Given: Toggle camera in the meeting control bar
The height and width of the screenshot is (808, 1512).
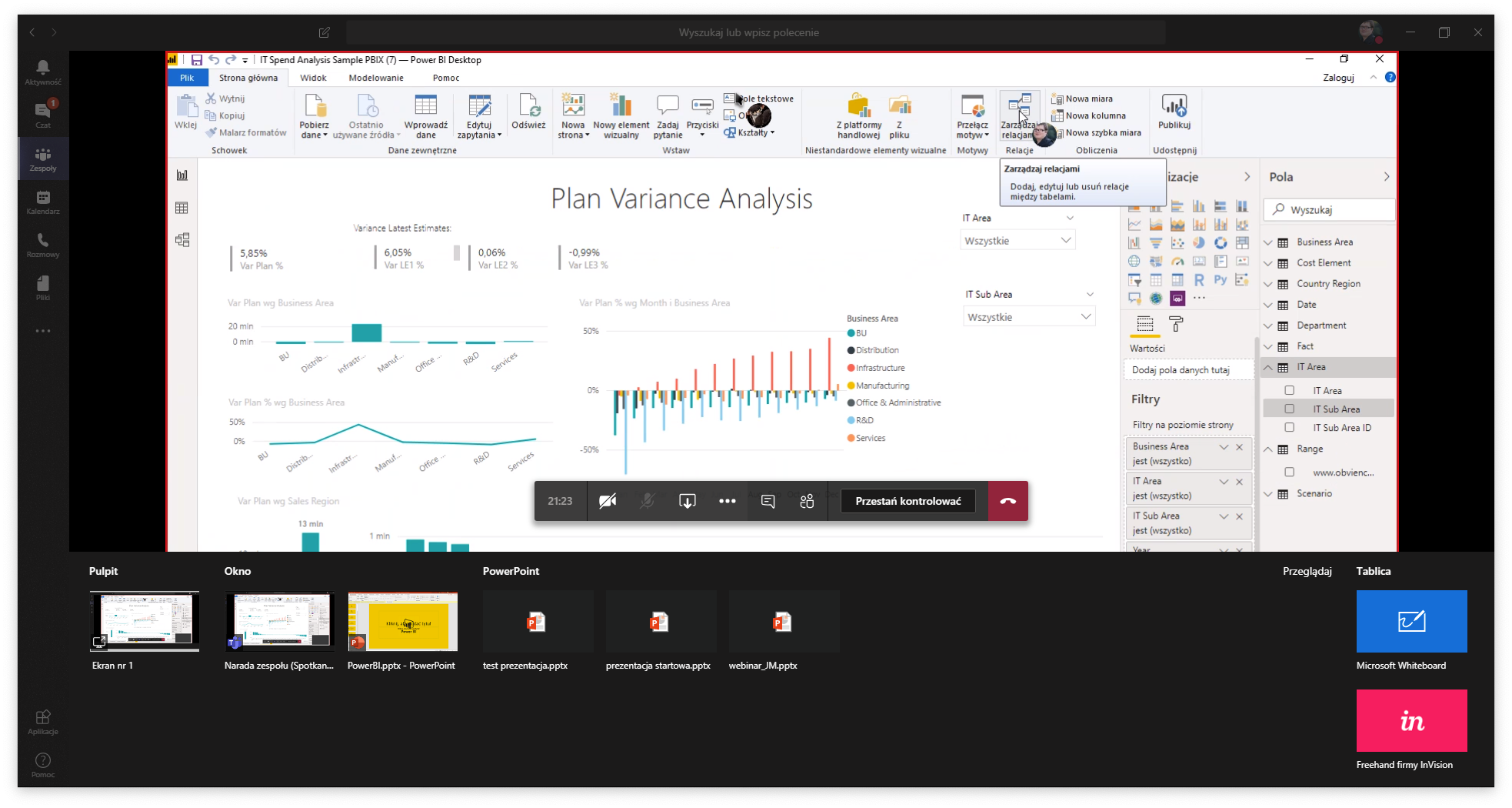Looking at the screenshot, I should point(608,501).
